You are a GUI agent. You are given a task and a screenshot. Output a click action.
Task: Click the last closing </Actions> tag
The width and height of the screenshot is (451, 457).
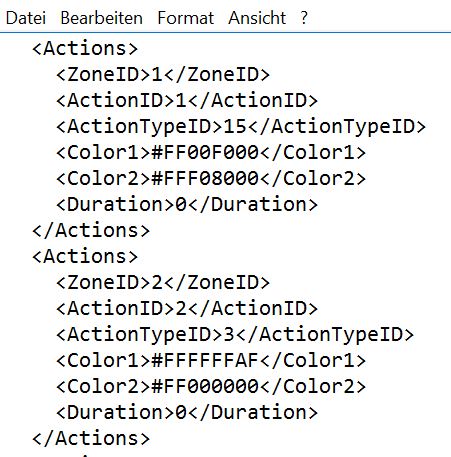tap(91, 438)
